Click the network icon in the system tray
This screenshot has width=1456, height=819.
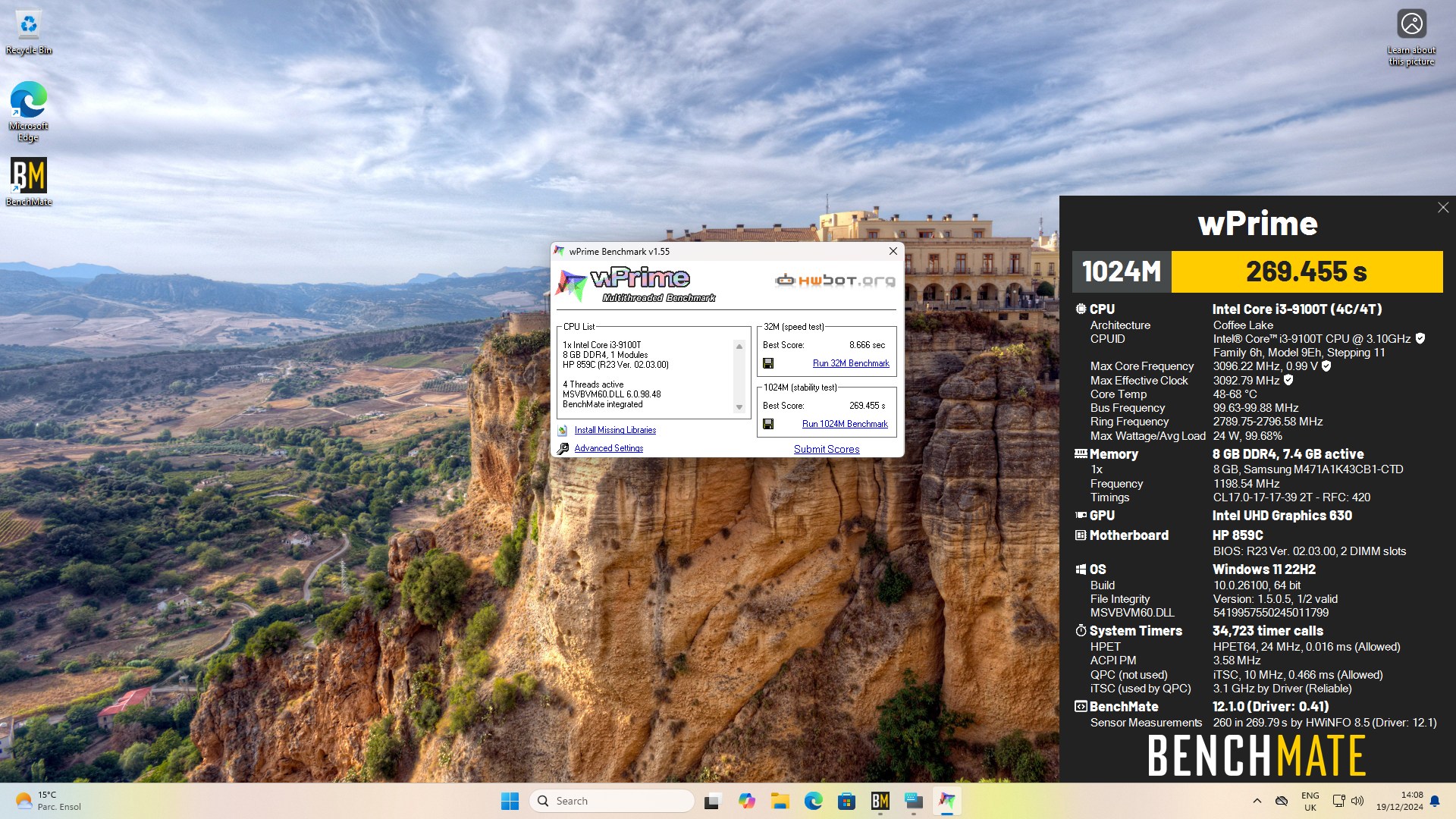1338,801
